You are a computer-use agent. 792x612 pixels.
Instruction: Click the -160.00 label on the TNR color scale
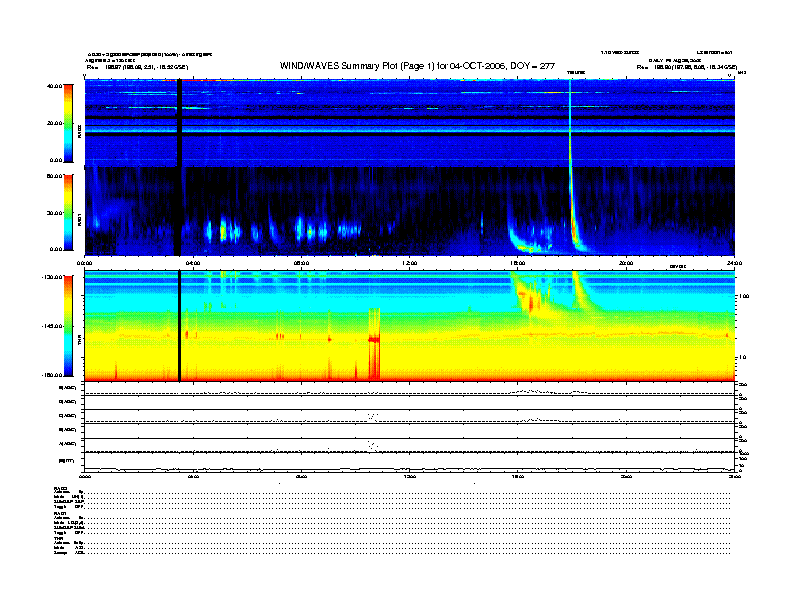coord(53,375)
